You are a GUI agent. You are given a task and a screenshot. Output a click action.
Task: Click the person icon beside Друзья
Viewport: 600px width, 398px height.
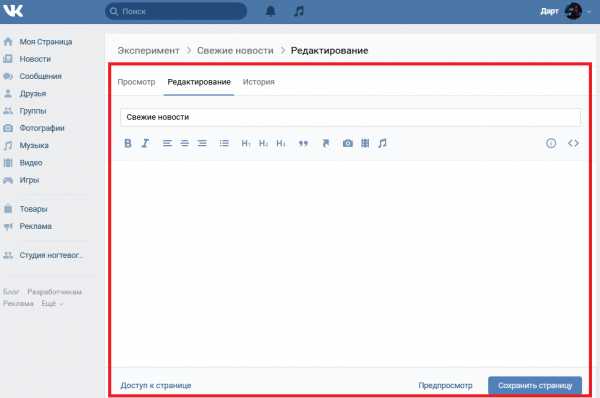(x=8, y=93)
